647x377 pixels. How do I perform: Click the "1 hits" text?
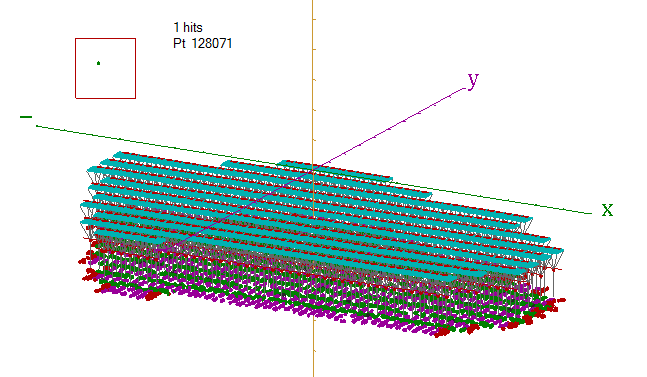click(188, 28)
